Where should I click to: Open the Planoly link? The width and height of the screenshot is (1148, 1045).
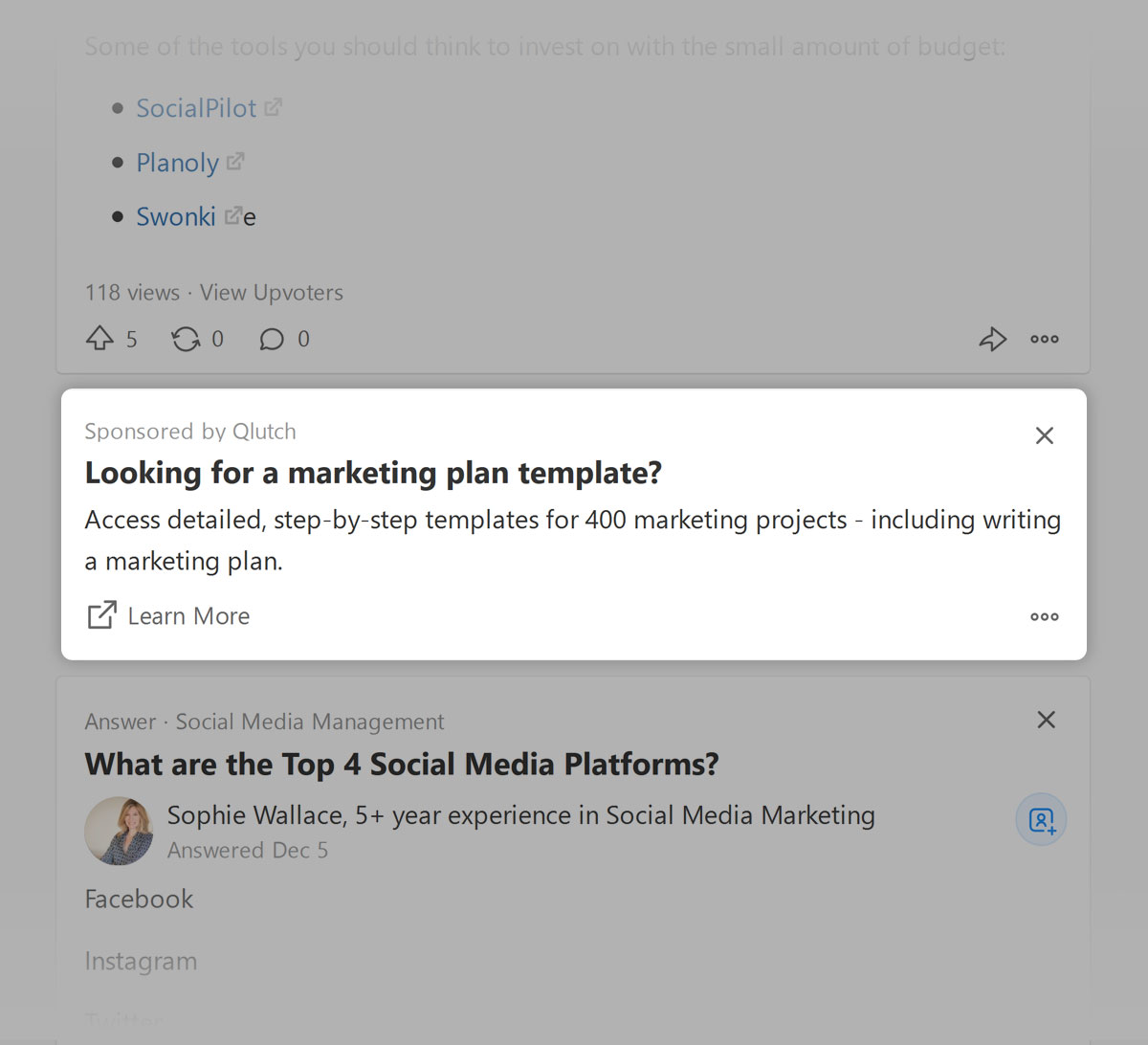(x=178, y=163)
